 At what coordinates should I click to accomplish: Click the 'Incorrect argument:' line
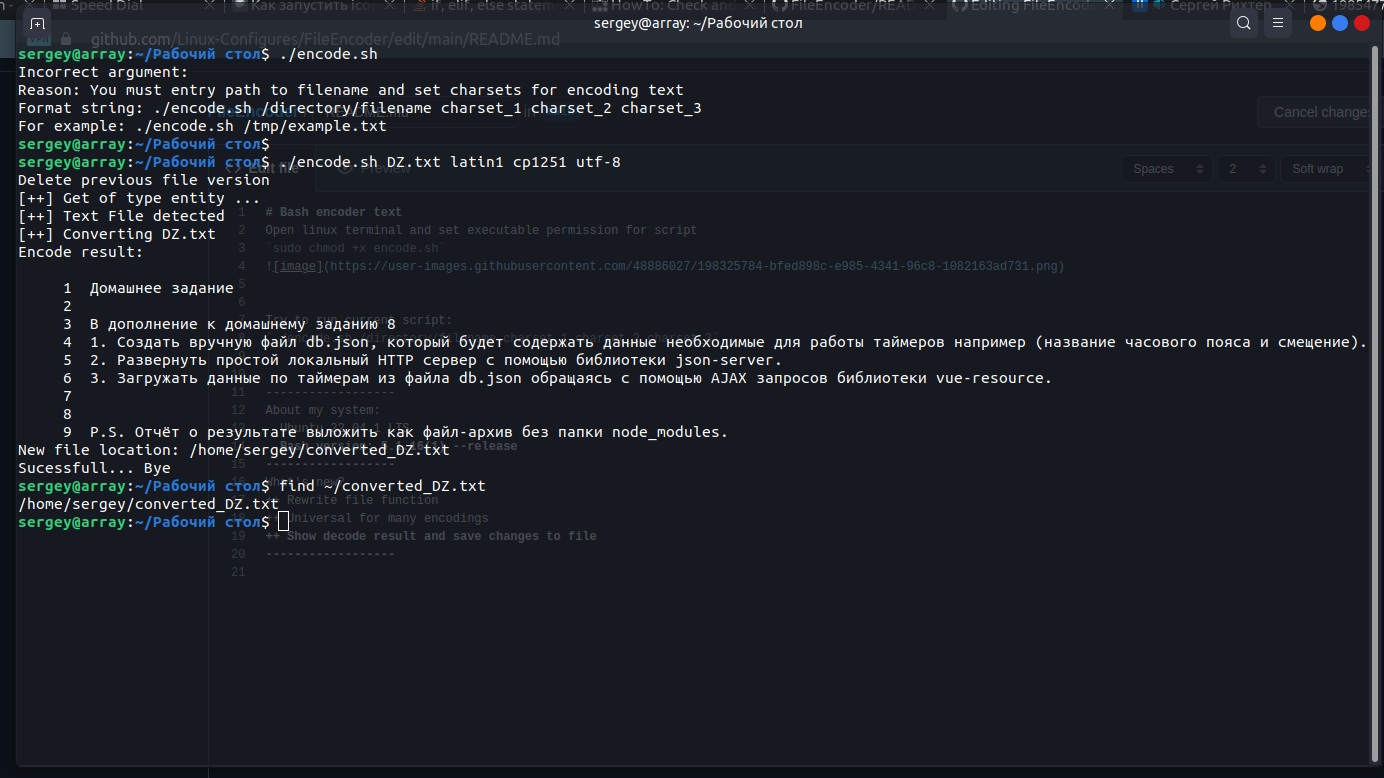tap(103, 72)
